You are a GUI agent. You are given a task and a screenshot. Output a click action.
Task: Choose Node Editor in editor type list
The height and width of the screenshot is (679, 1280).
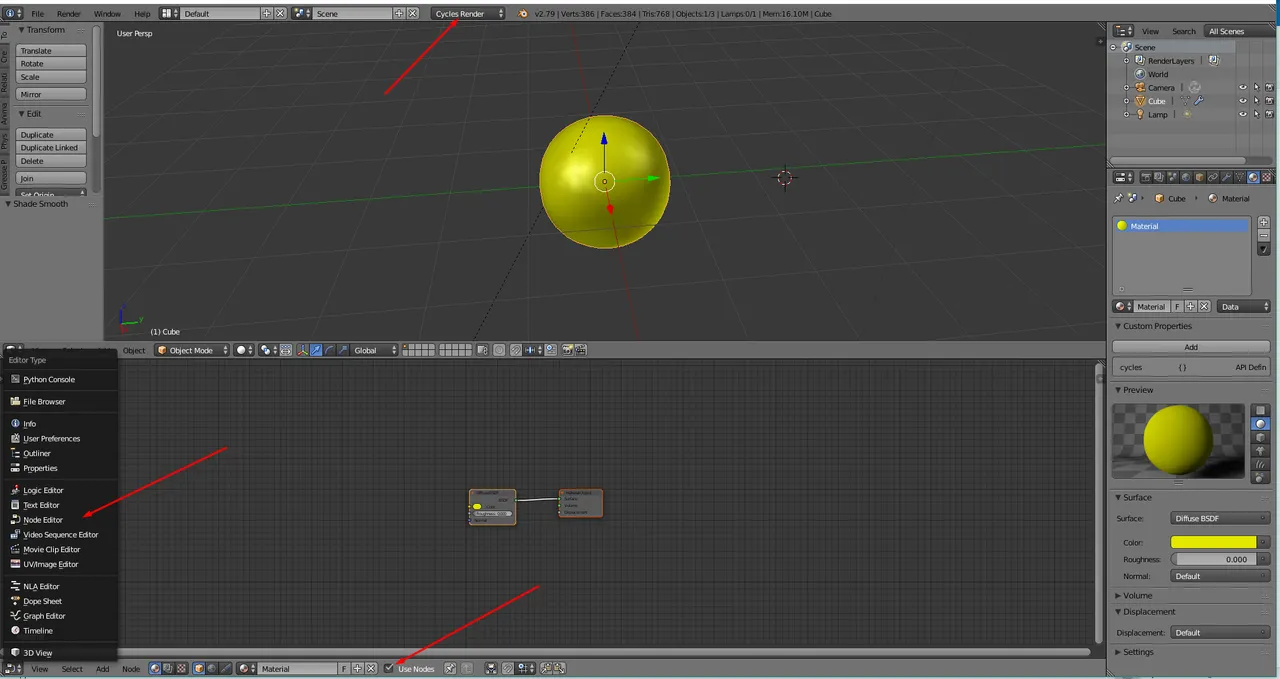coord(43,519)
